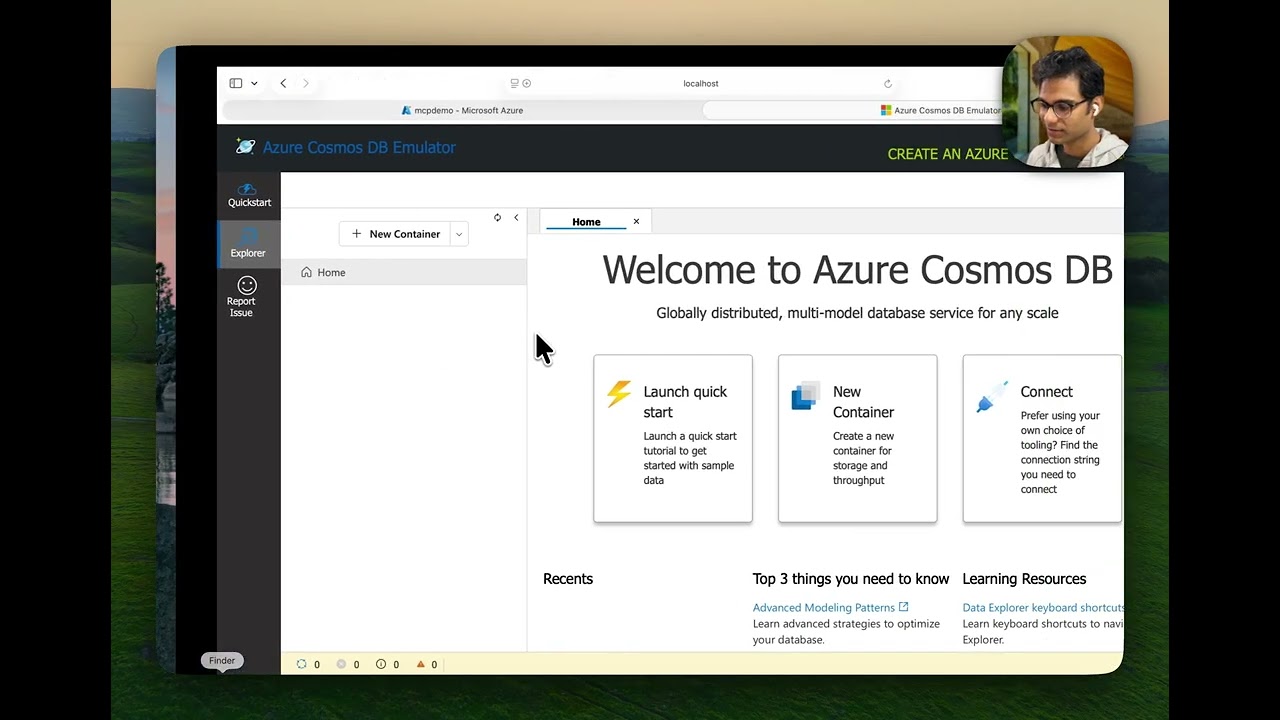Viewport: 1280px width, 720px height.
Task: Collapse the resource tree panel
Action: (x=516, y=217)
